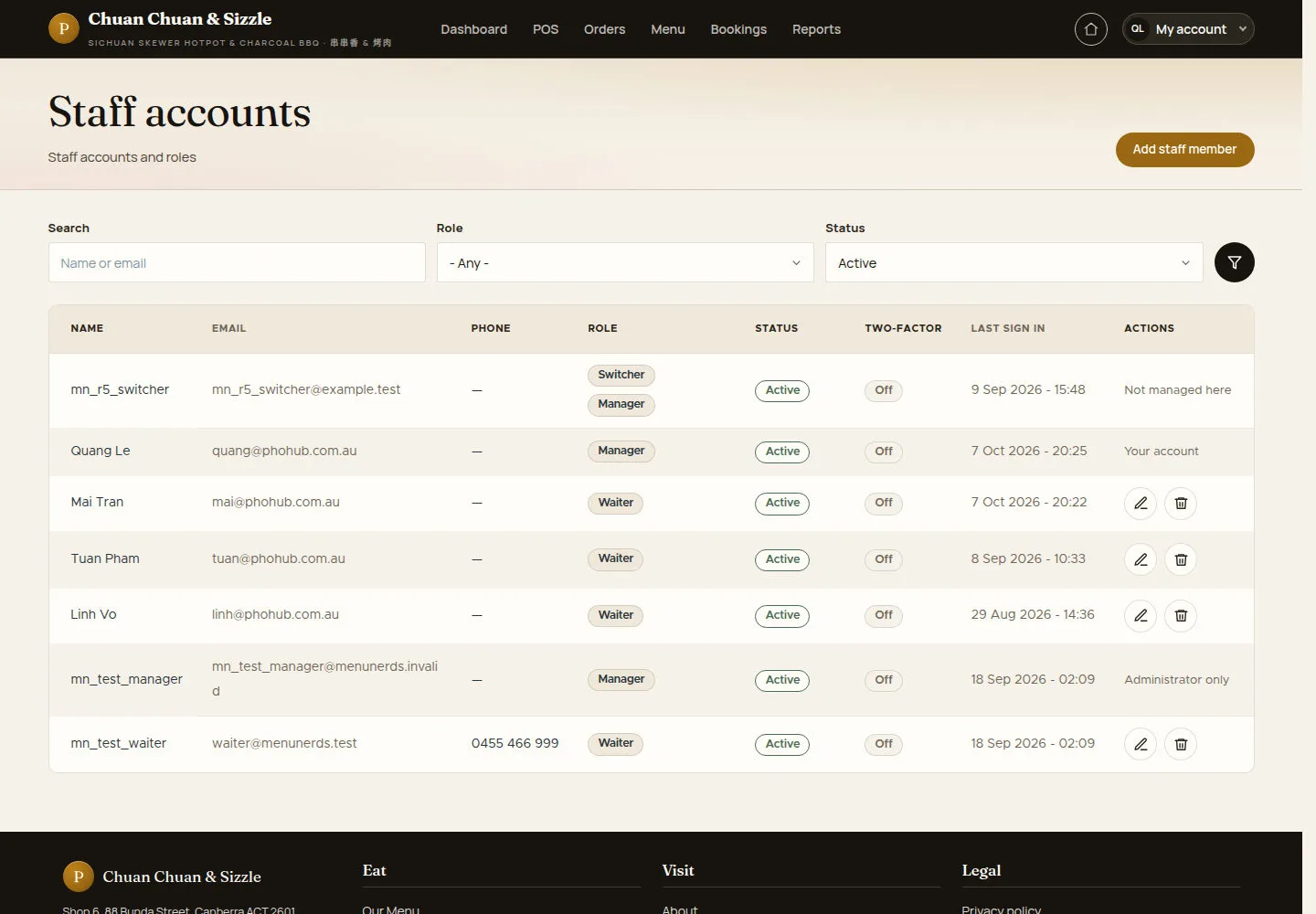
Task: Click two-factor Off badge for mn_test_manager
Action: coord(884,680)
